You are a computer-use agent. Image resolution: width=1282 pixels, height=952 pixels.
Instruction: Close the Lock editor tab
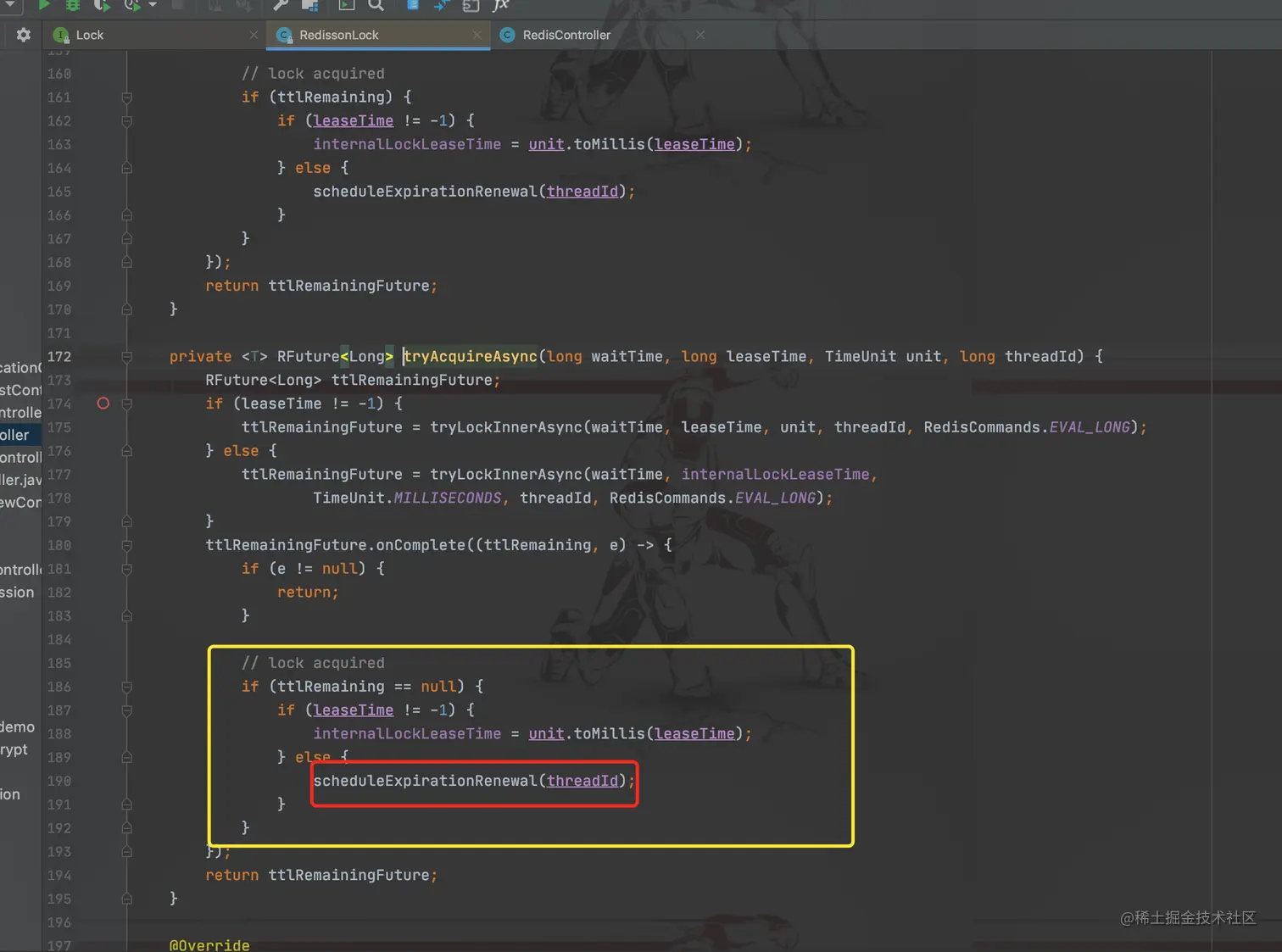(x=254, y=35)
